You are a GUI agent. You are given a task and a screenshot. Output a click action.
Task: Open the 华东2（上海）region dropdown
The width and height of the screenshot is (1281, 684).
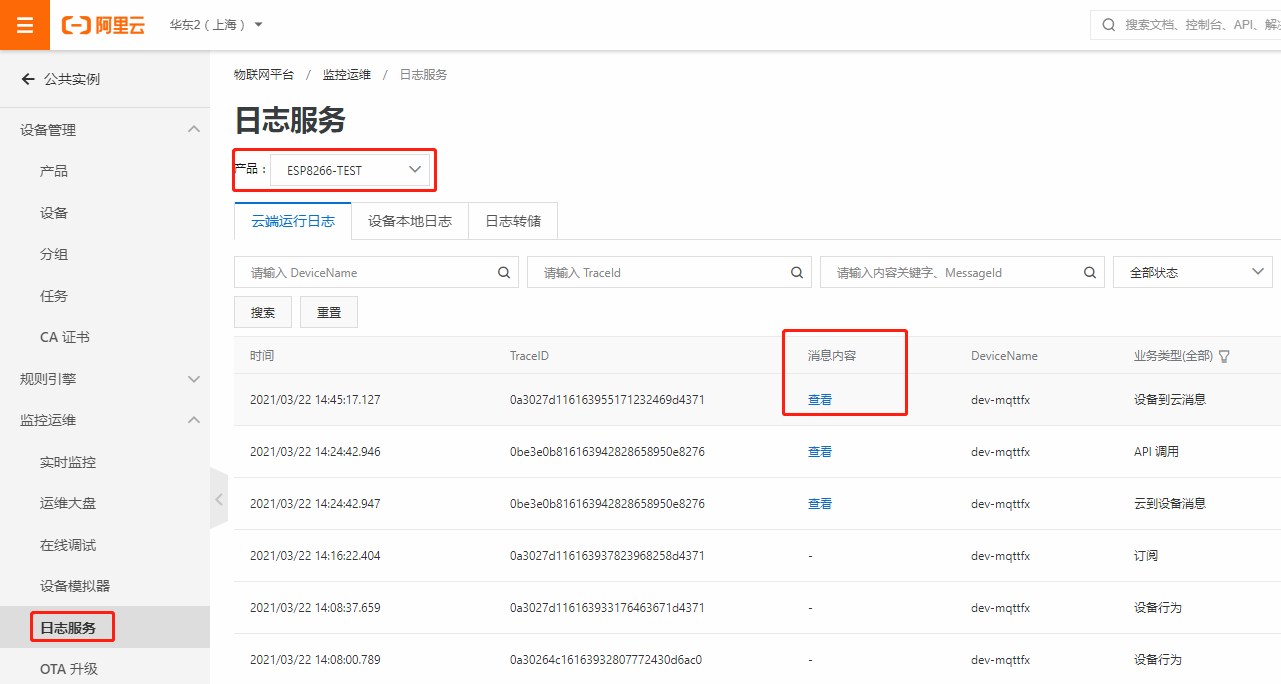click(x=216, y=24)
